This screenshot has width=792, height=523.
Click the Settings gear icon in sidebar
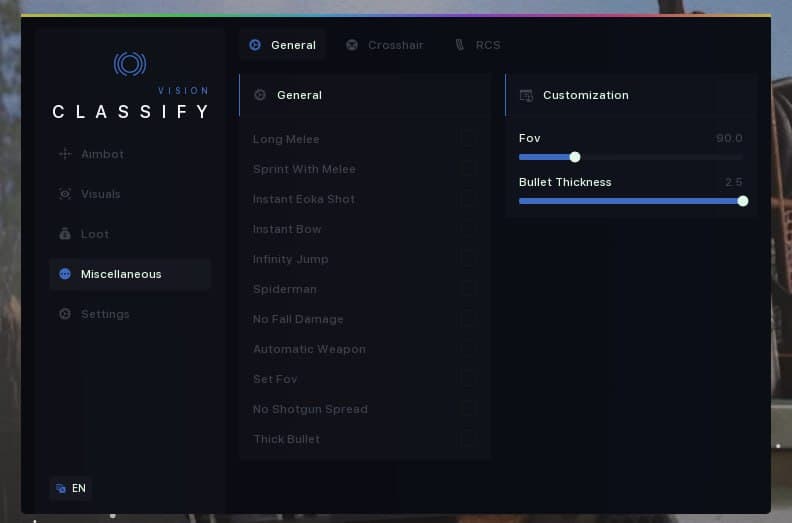coord(65,314)
